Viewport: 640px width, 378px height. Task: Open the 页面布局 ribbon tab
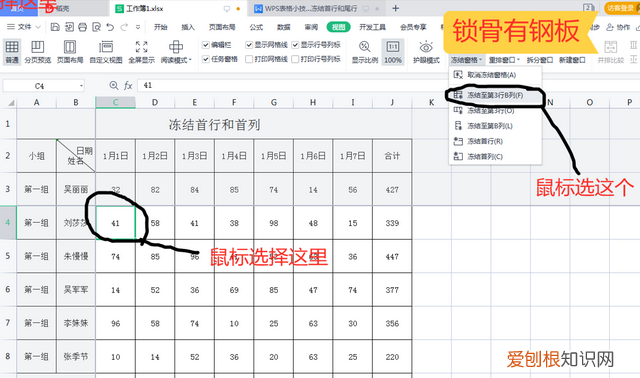[222, 27]
